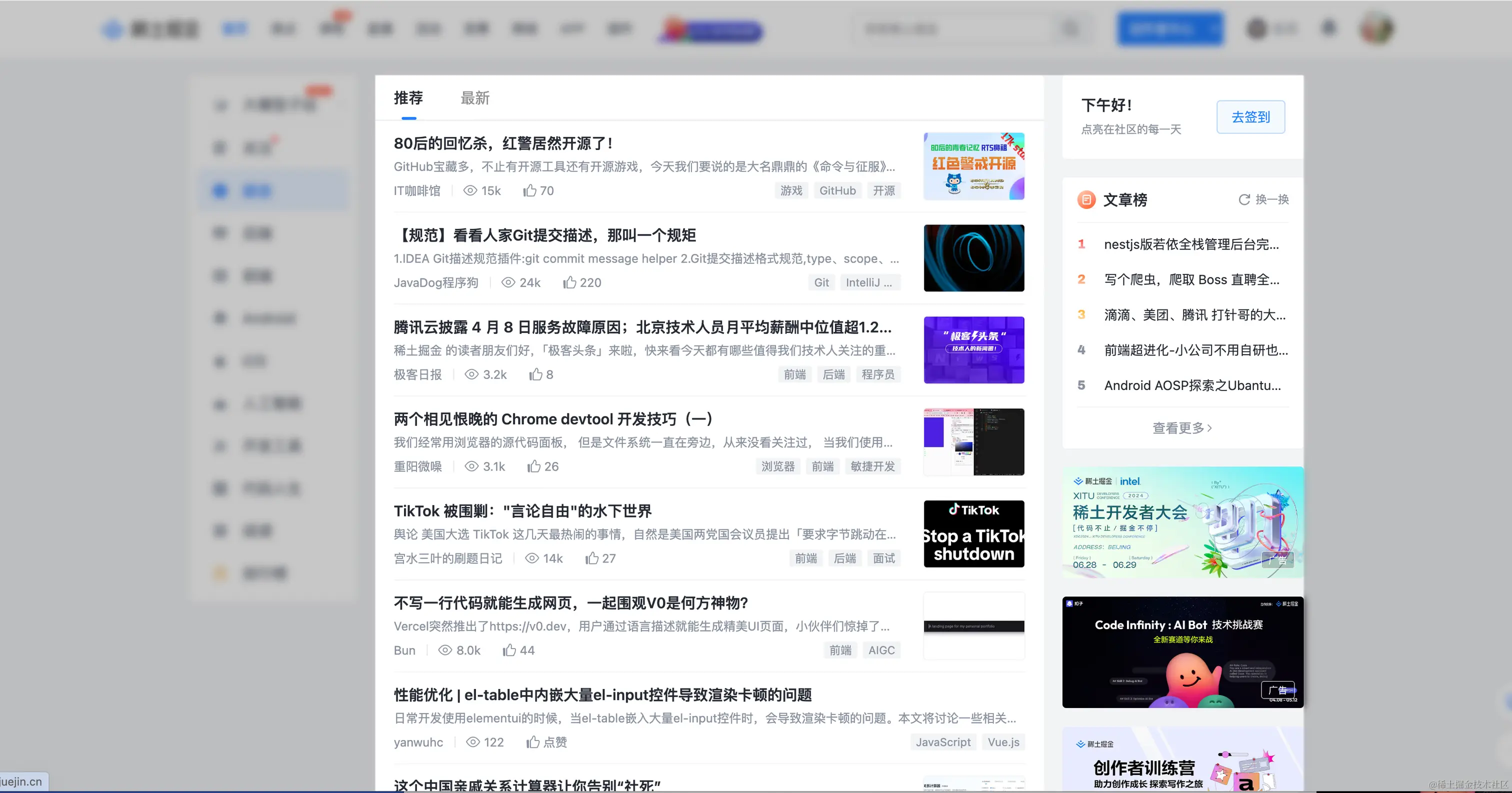Open notifications bell in the top bar
Screen dimensions: 1512x793
point(1329,27)
